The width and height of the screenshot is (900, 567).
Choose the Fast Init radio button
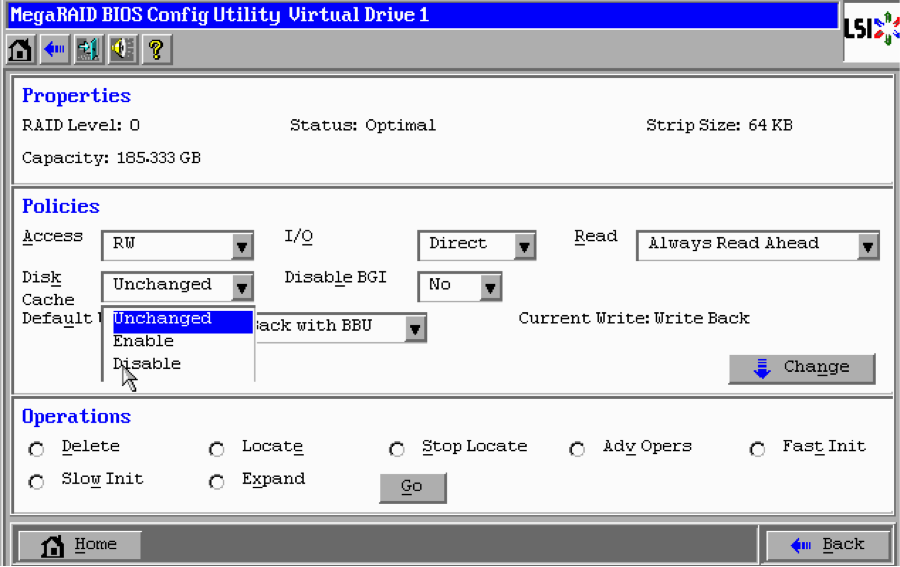point(758,449)
